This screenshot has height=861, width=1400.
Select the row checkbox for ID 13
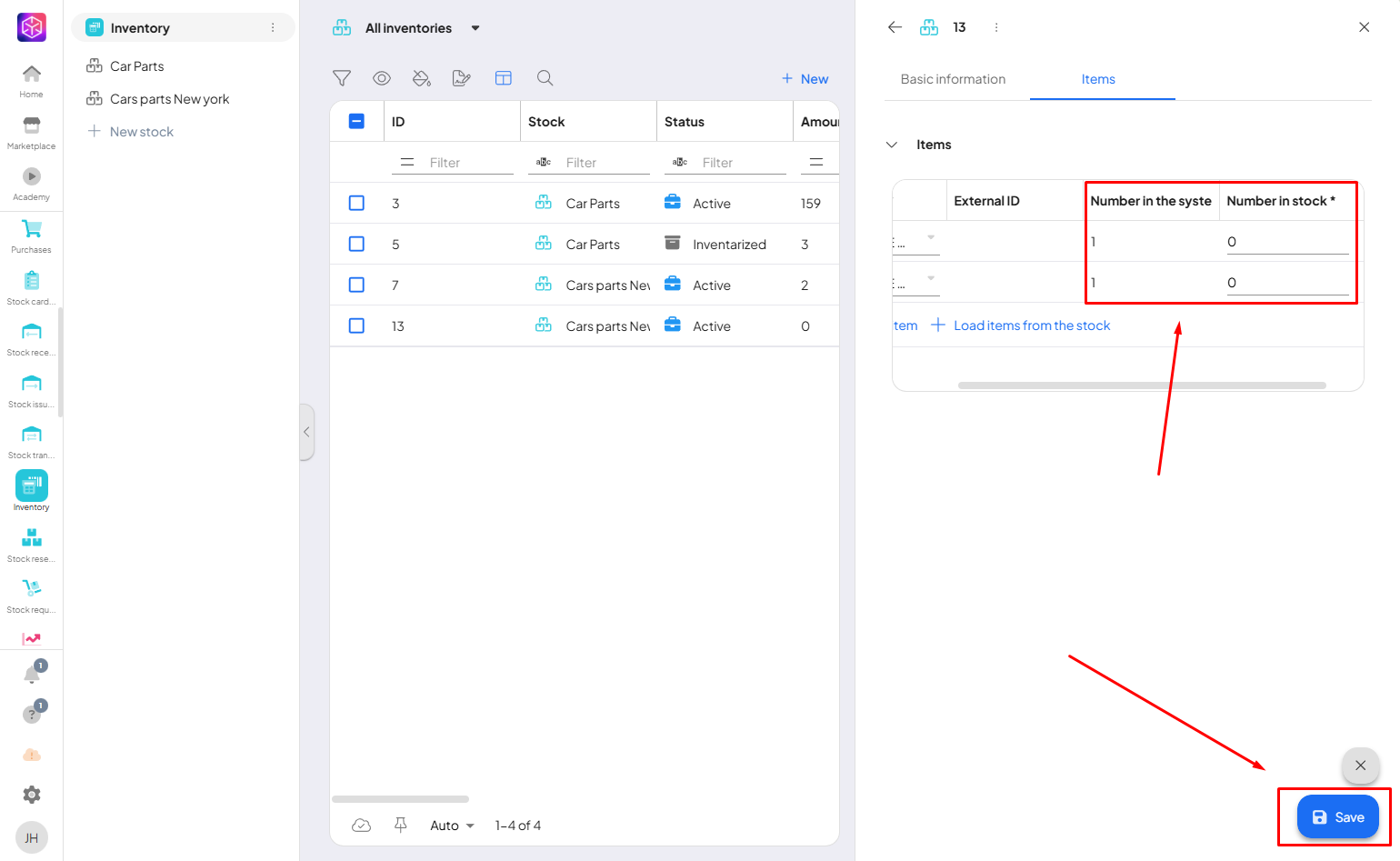pyautogui.click(x=356, y=325)
